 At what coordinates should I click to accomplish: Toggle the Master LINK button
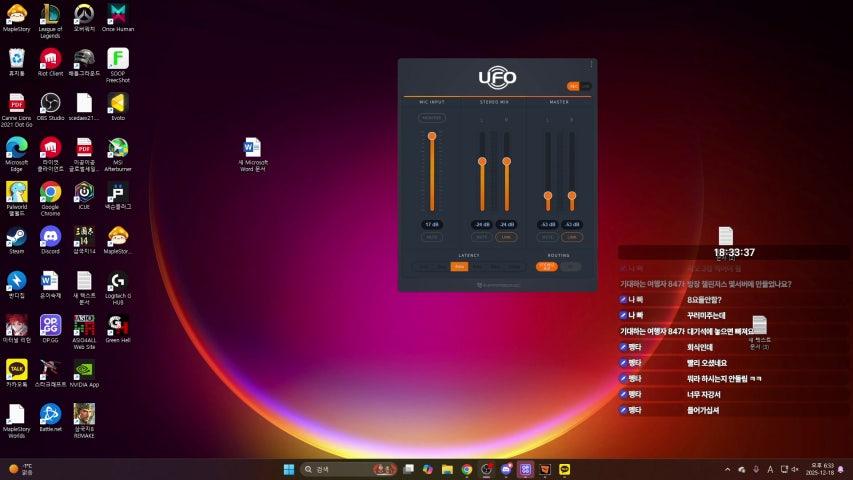[572, 237]
